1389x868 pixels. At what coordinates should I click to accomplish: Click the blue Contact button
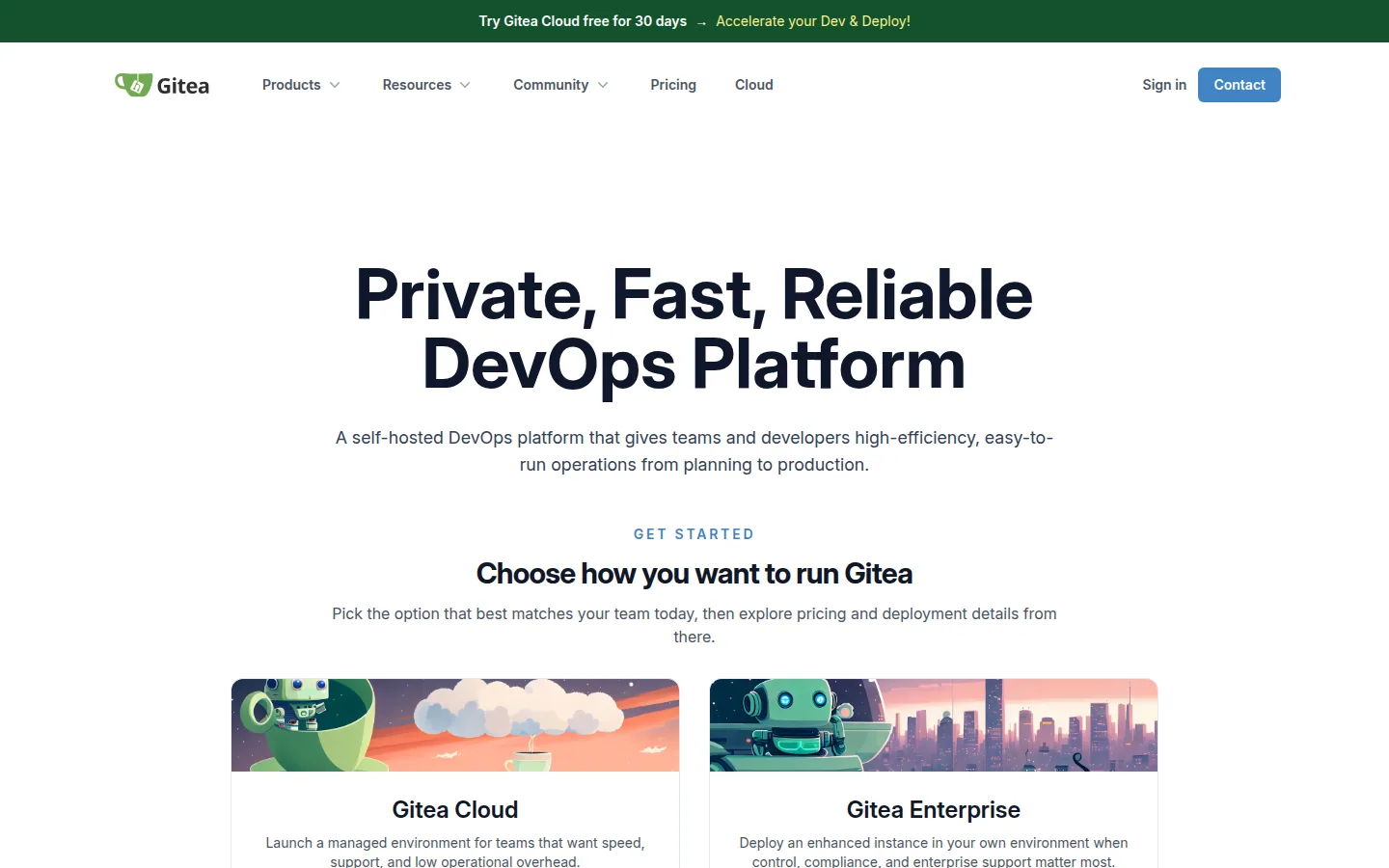(x=1239, y=85)
